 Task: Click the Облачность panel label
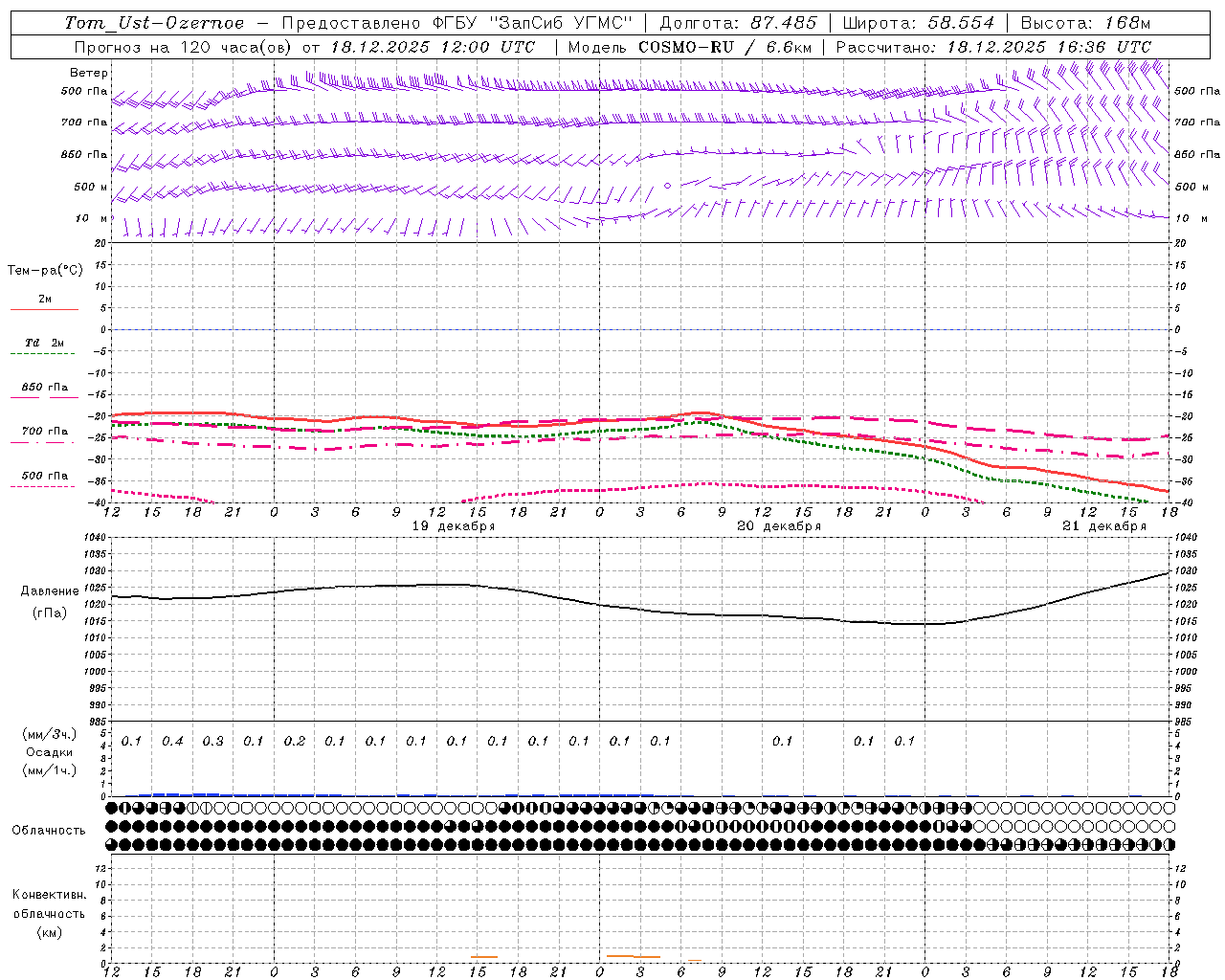[x=49, y=831]
